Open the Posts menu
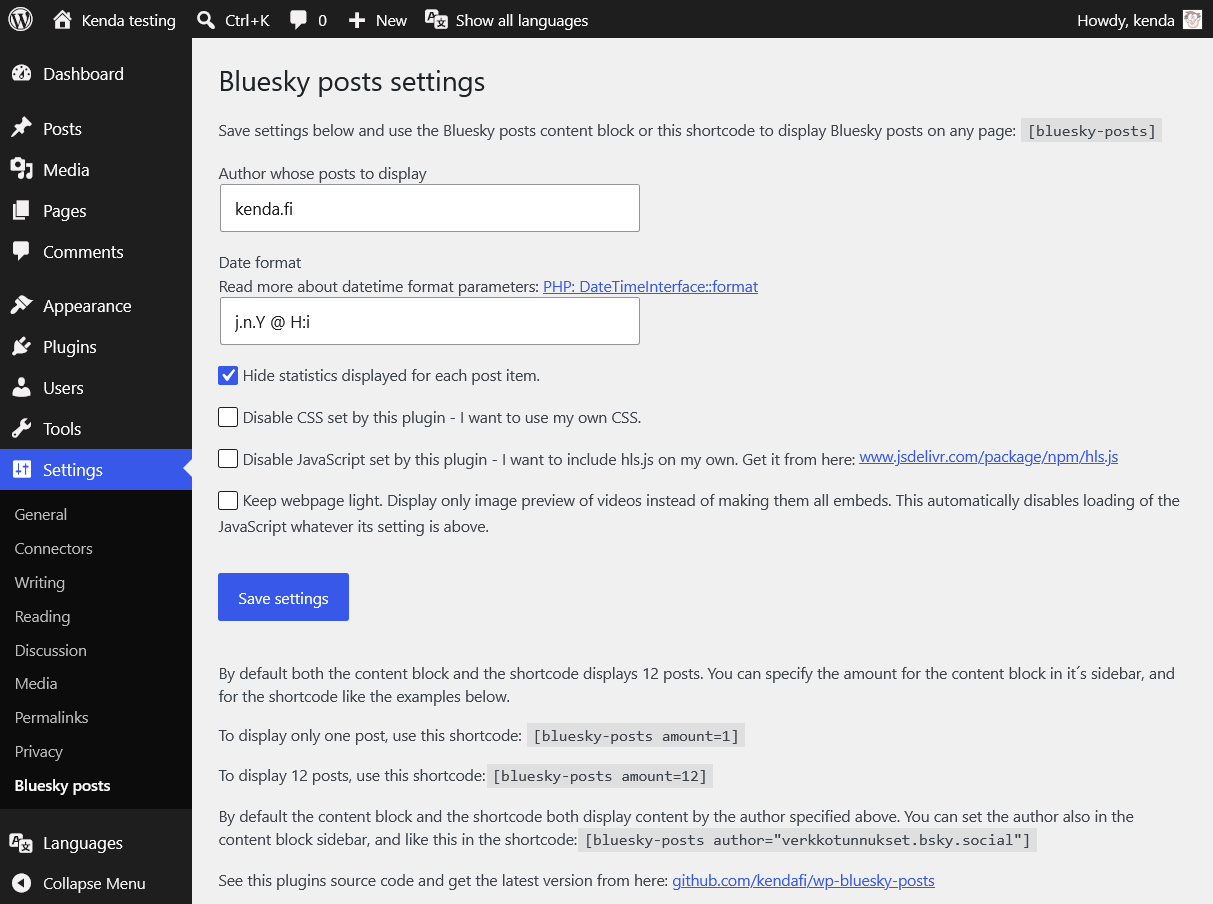 click(96, 128)
